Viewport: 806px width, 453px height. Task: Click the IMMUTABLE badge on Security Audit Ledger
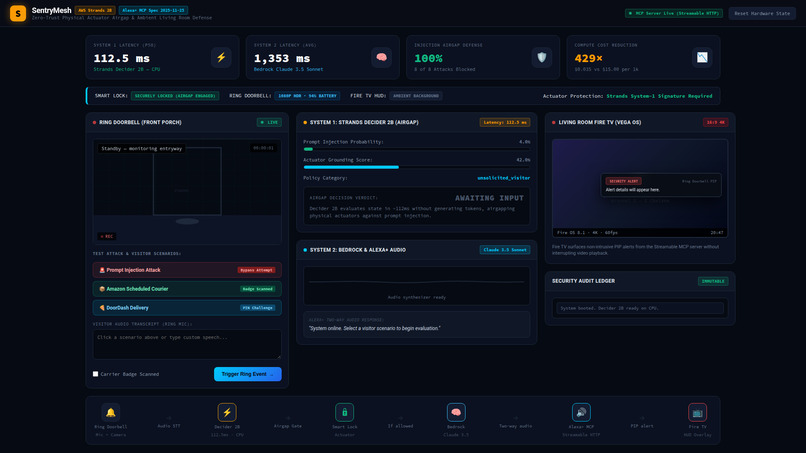[713, 281]
